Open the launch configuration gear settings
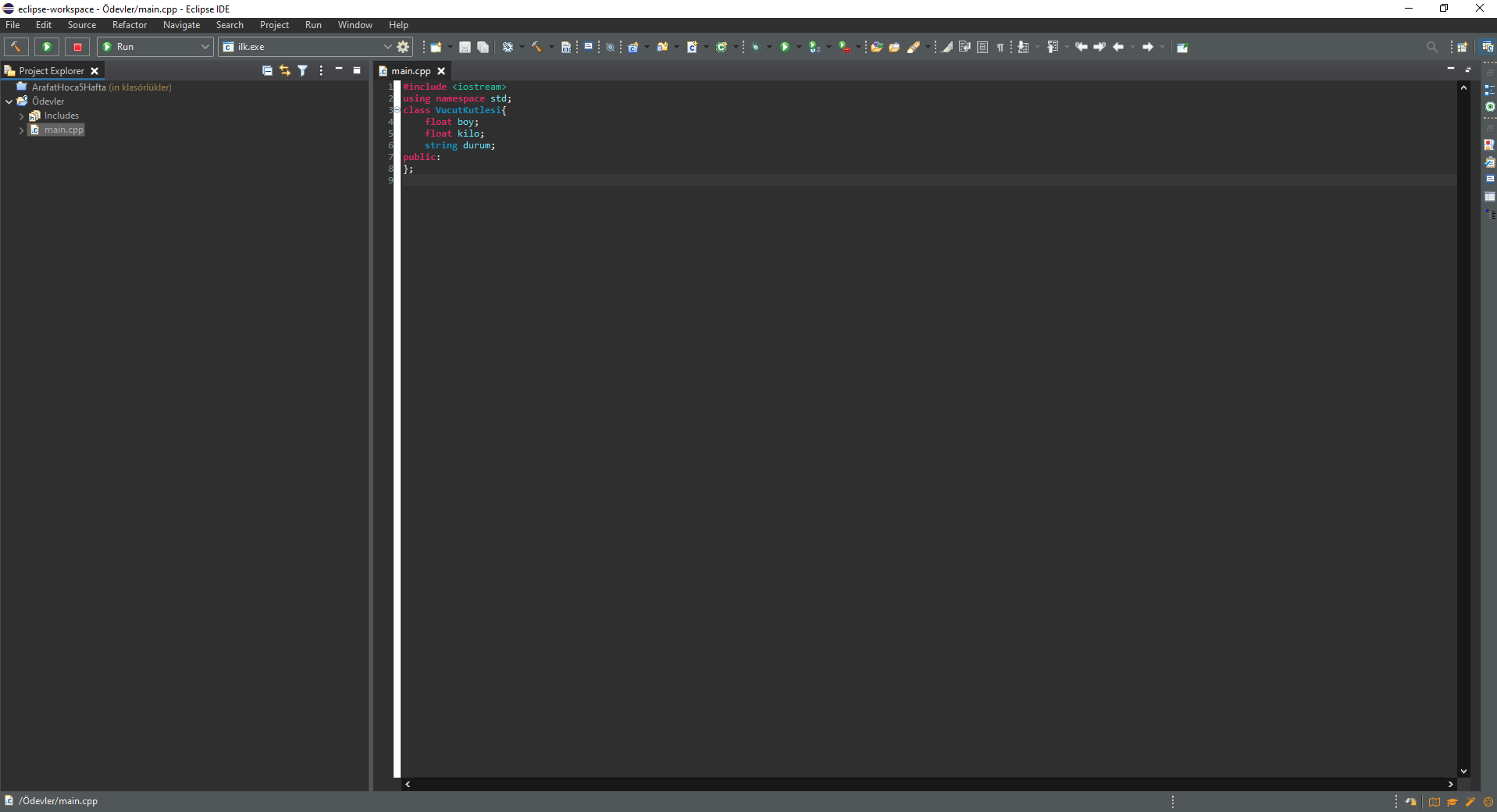The image size is (1497, 812). (x=403, y=47)
